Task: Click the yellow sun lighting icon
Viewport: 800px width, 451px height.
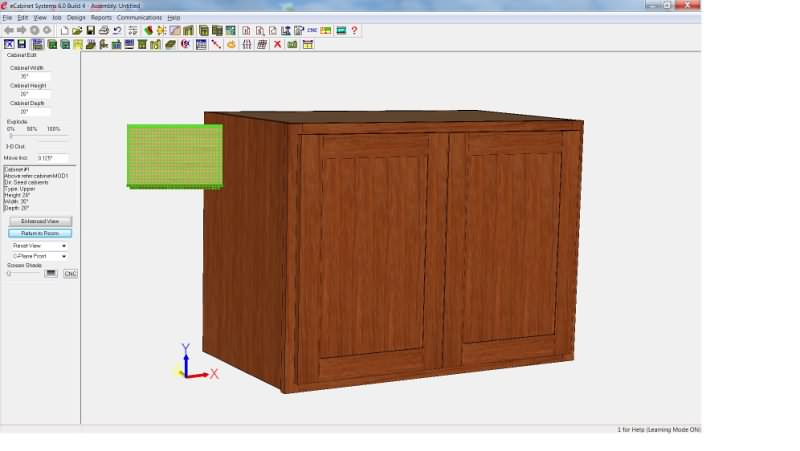Action: (161, 31)
